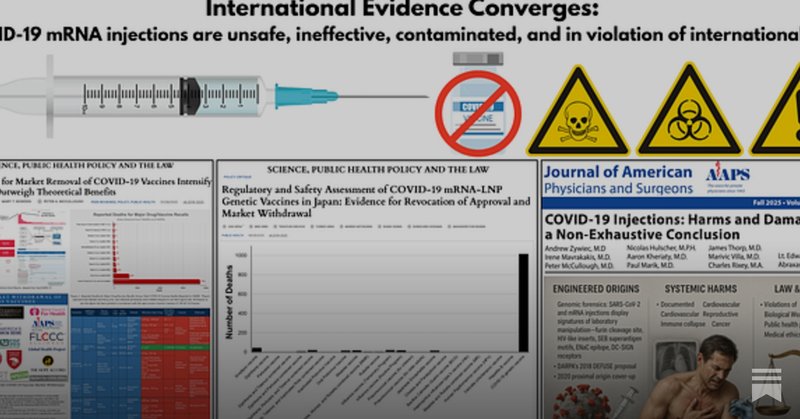Click the "ENGINEERED ORIGINS" heading
The width and height of the screenshot is (800, 419).
pyautogui.click(x=596, y=289)
